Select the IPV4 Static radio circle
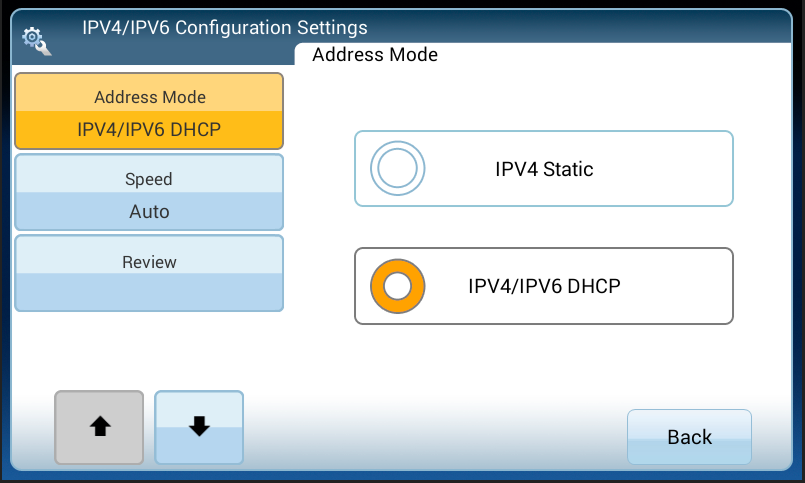 click(x=398, y=169)
